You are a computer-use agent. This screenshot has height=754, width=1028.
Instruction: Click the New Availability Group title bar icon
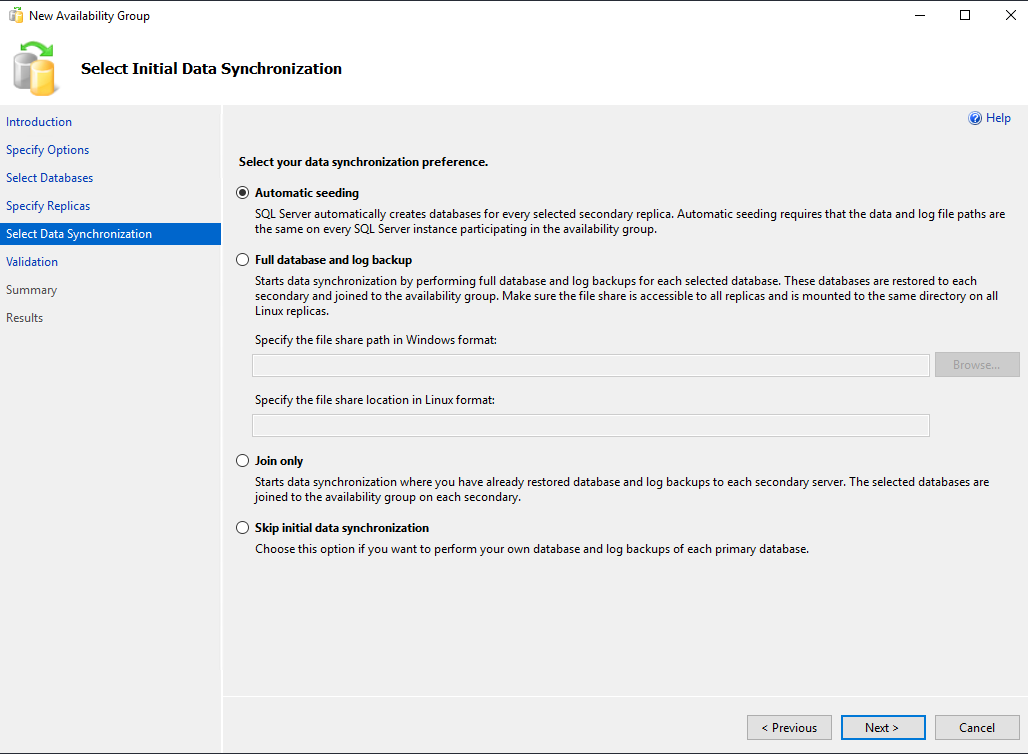point(16,15)
